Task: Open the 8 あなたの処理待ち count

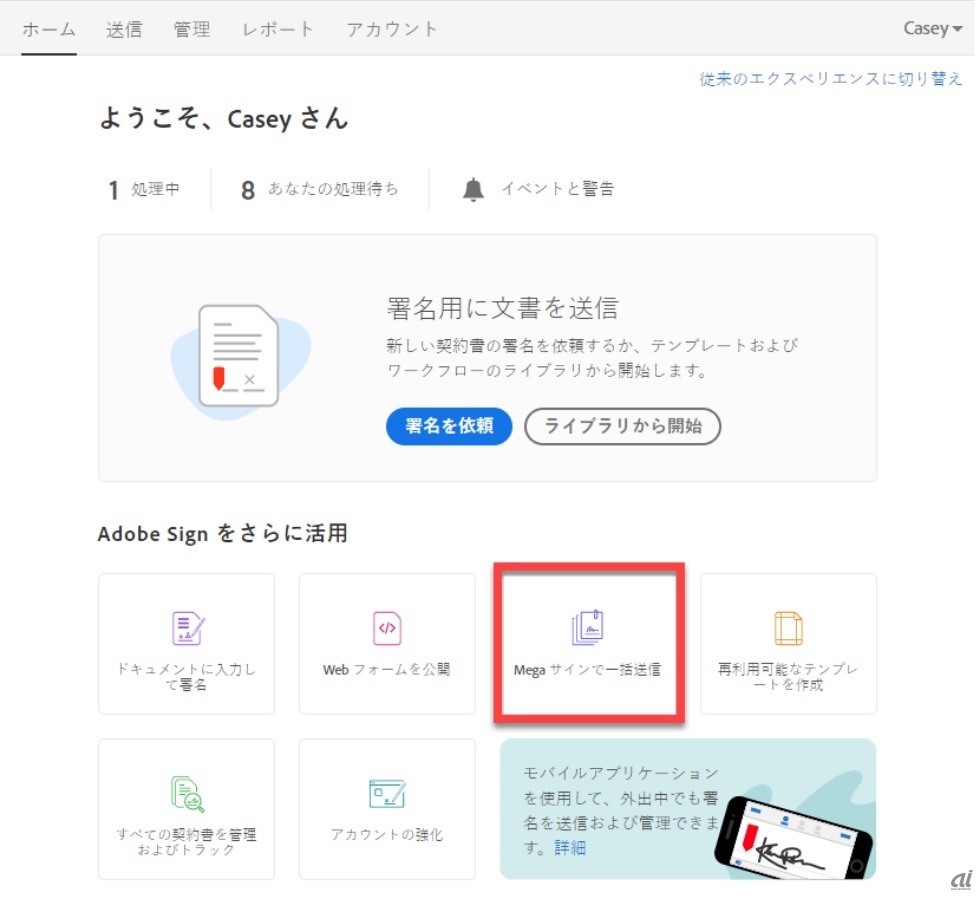Action: 319,189
